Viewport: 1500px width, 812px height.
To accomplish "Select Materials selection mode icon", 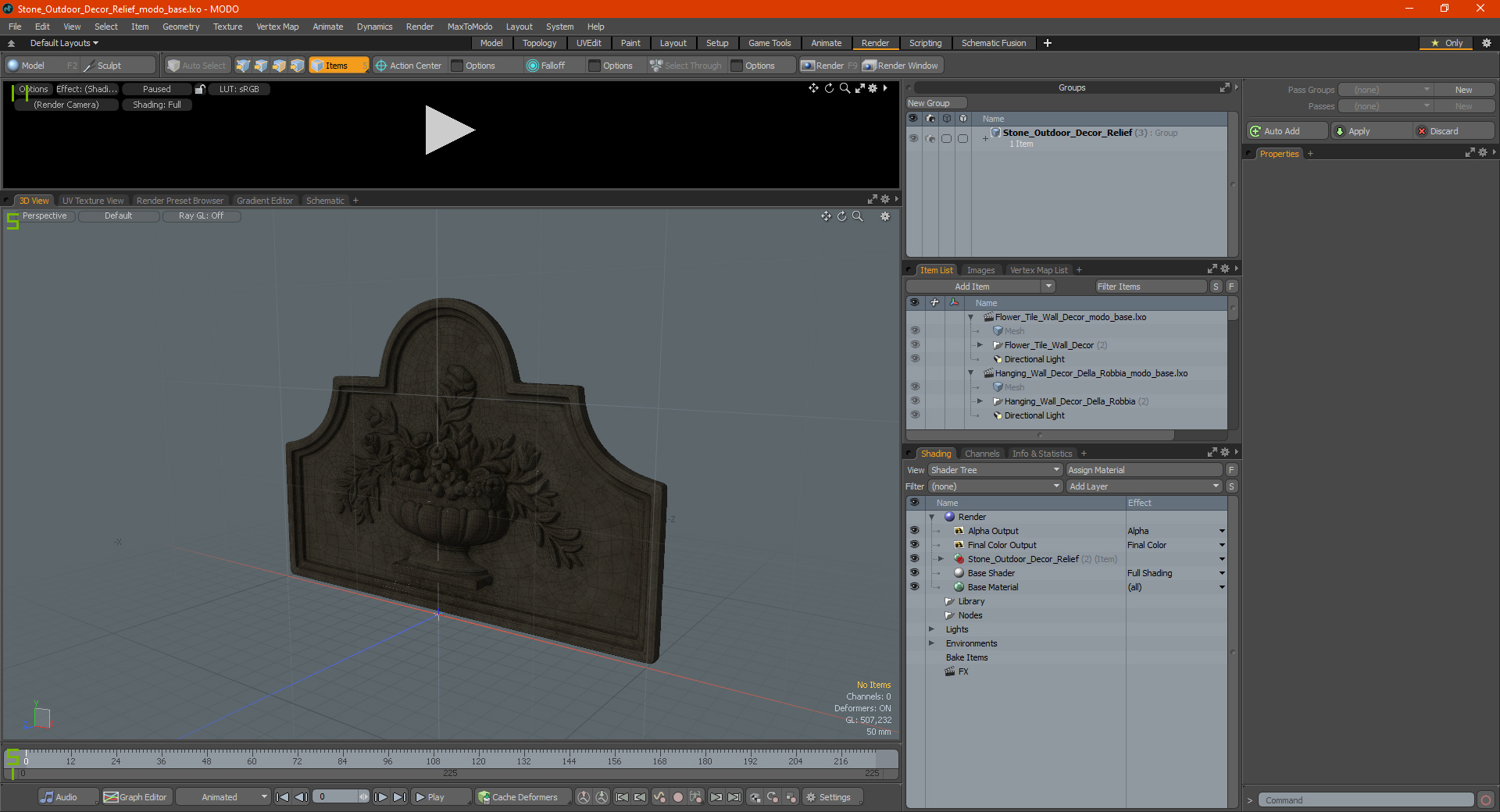I will tap(297, 66).
